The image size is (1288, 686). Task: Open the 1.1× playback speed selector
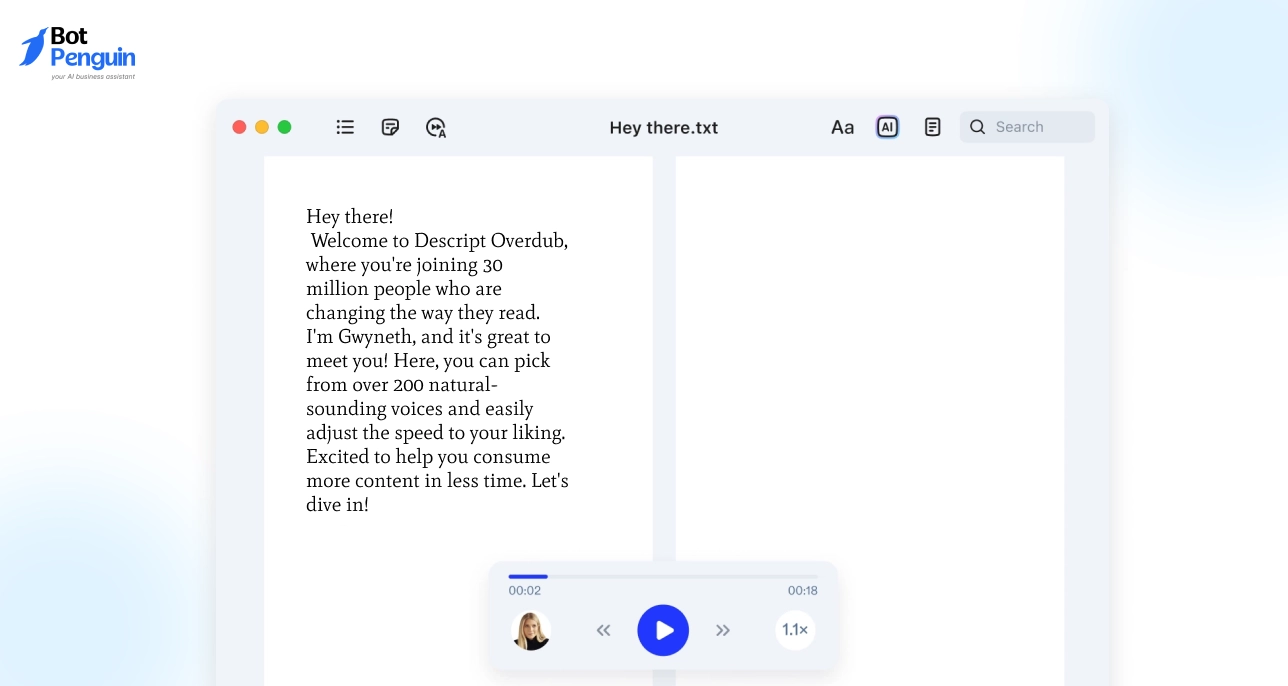[795, 630]
